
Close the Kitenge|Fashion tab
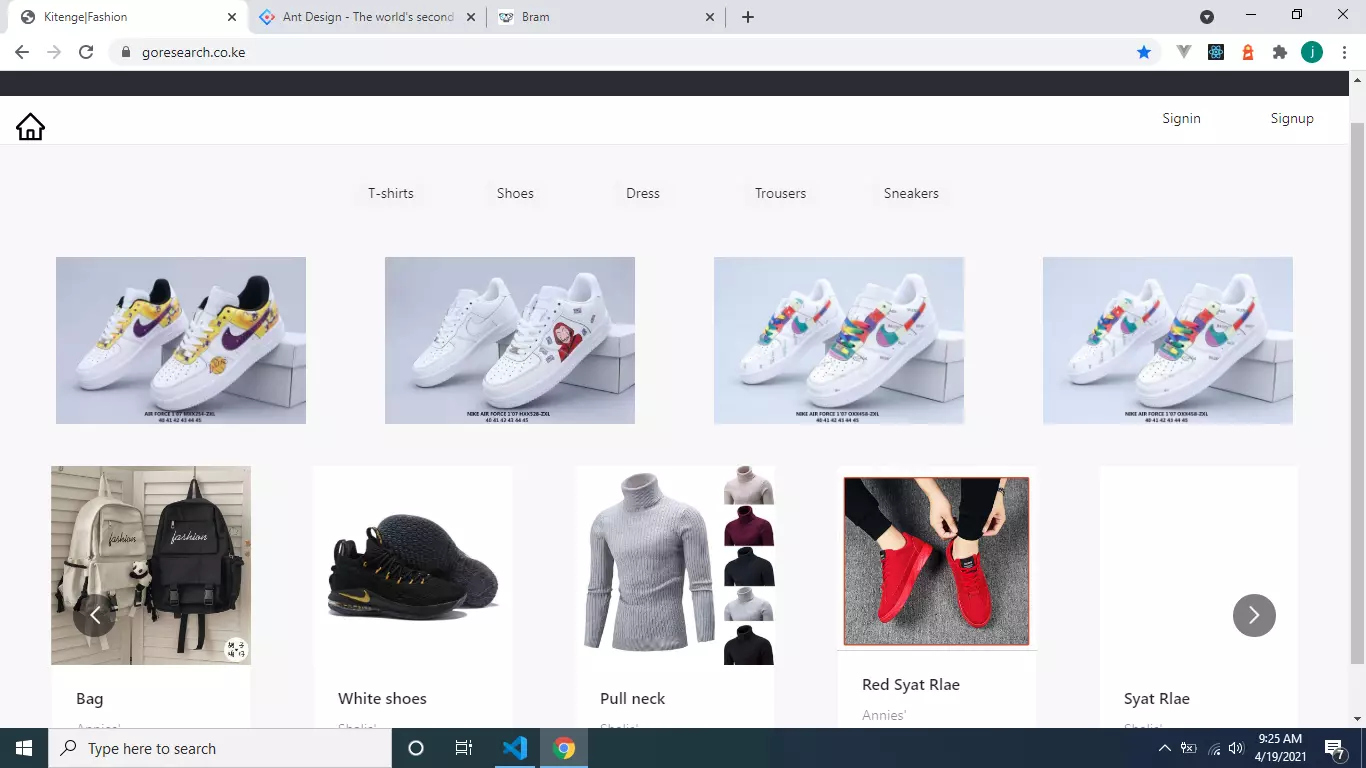tap(232, 17)
